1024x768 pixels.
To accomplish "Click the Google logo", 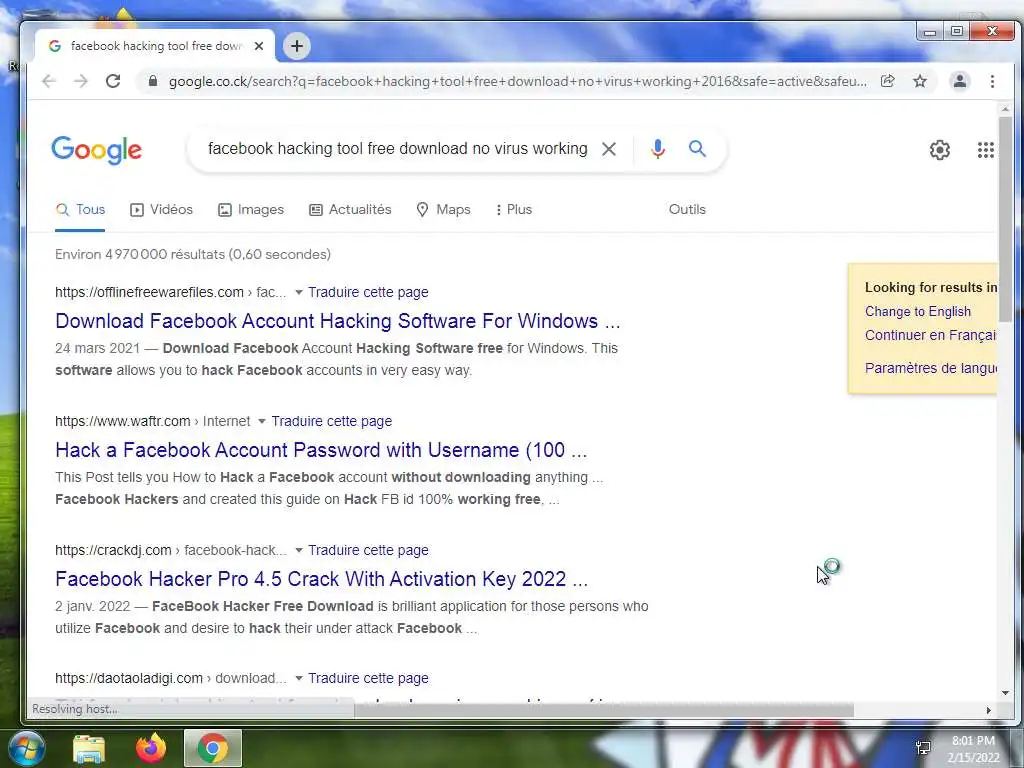I will pos(96,150).
